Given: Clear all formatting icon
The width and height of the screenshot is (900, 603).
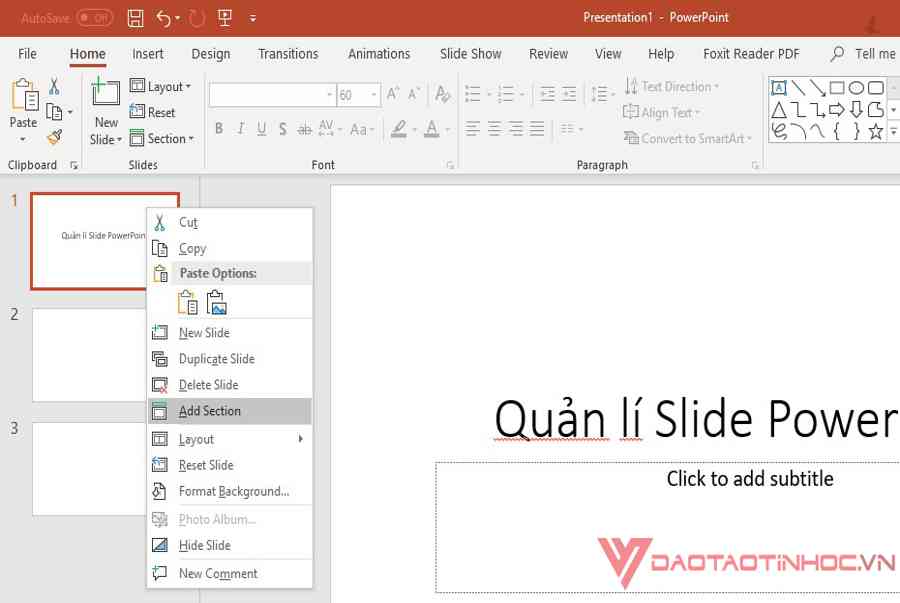Looking at the screenshot, I should pyautogui.click(x=442, y=94).
